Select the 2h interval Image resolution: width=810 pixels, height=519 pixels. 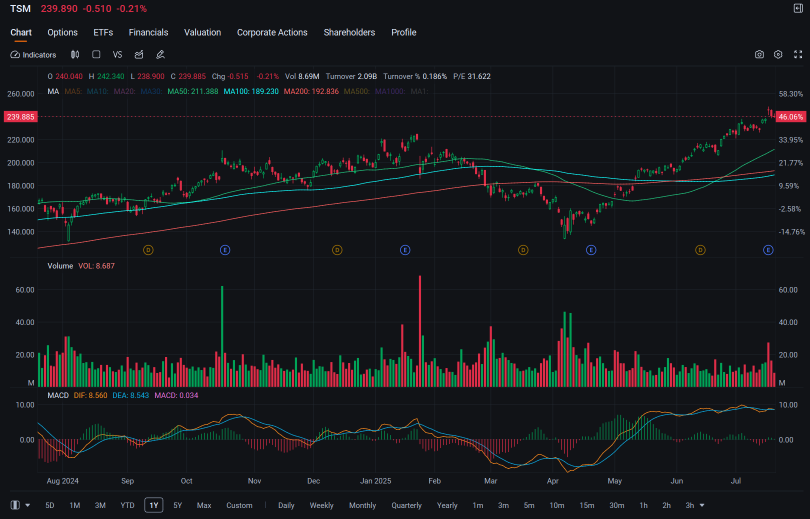(x=666, y=505)
